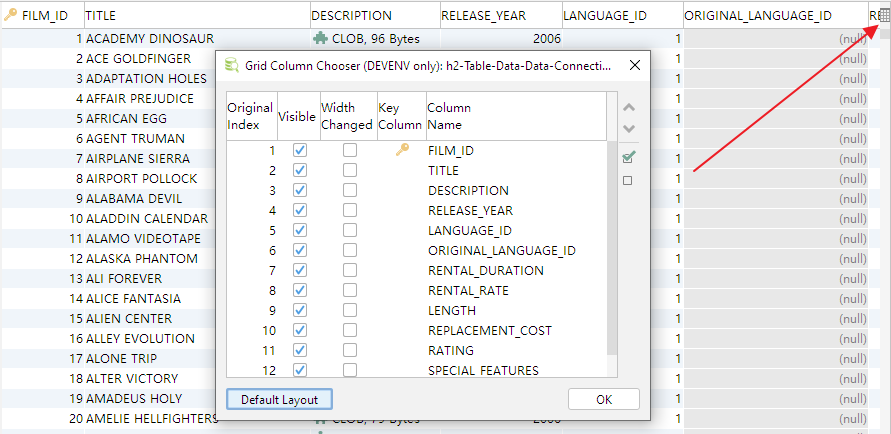The height and width of the screenshot is (434, 891).
Task: Click the move column up arrow
Action: pyautogui.click(x=628, y=108)
